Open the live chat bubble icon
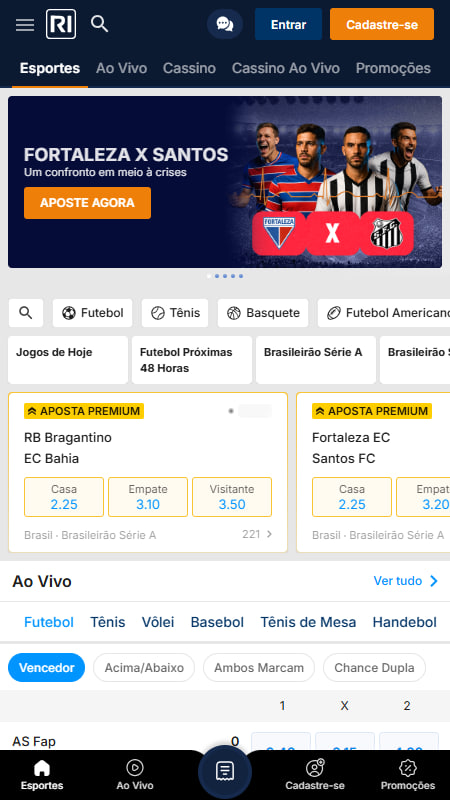Image resolution: width=450 pixels, height=800 pixels. pyautogui.click(x=224, y=24)
